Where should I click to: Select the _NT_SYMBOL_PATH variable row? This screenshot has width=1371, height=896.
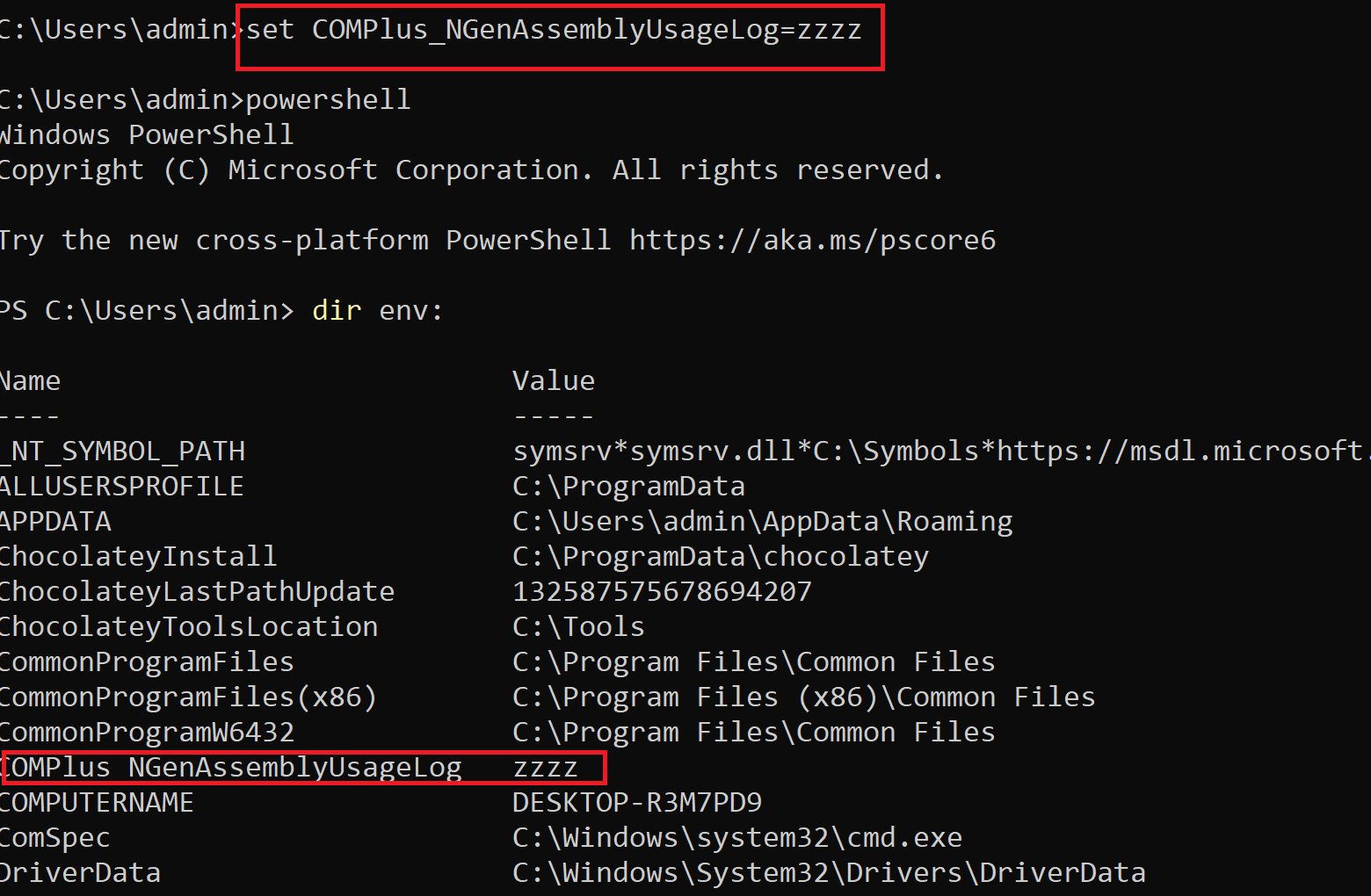click(123, 451)
